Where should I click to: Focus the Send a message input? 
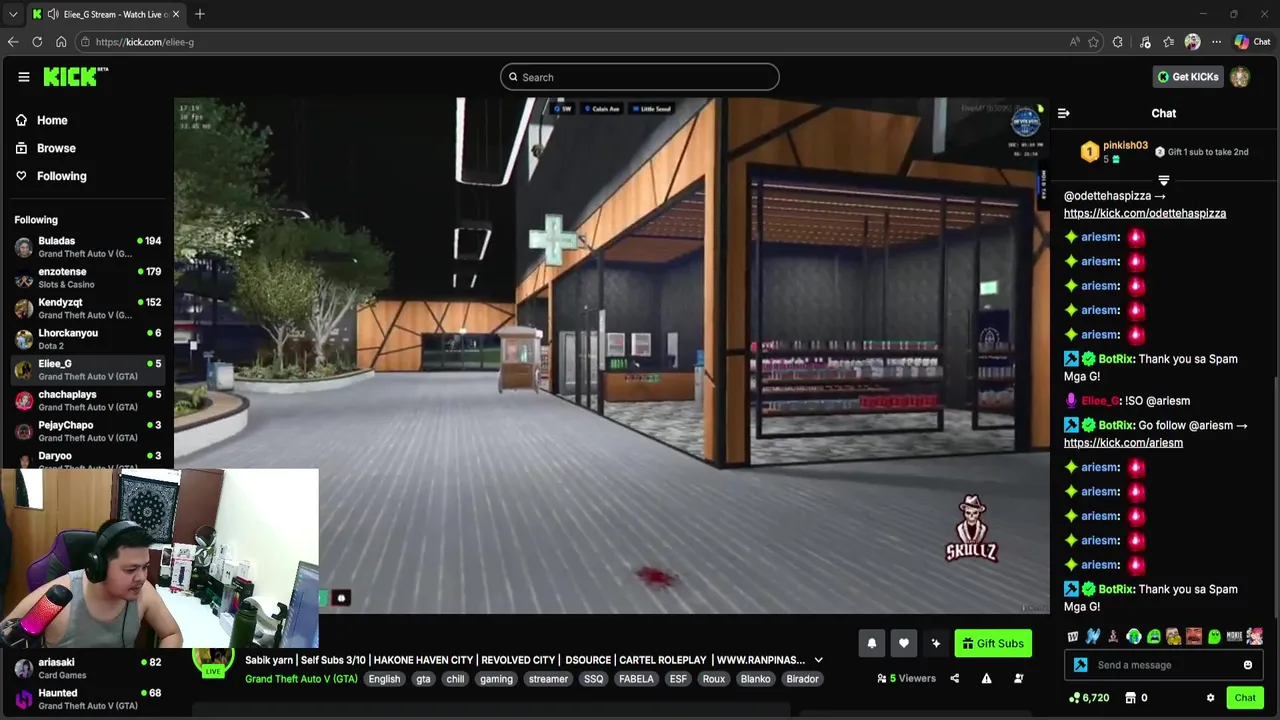coord(1165,665)
